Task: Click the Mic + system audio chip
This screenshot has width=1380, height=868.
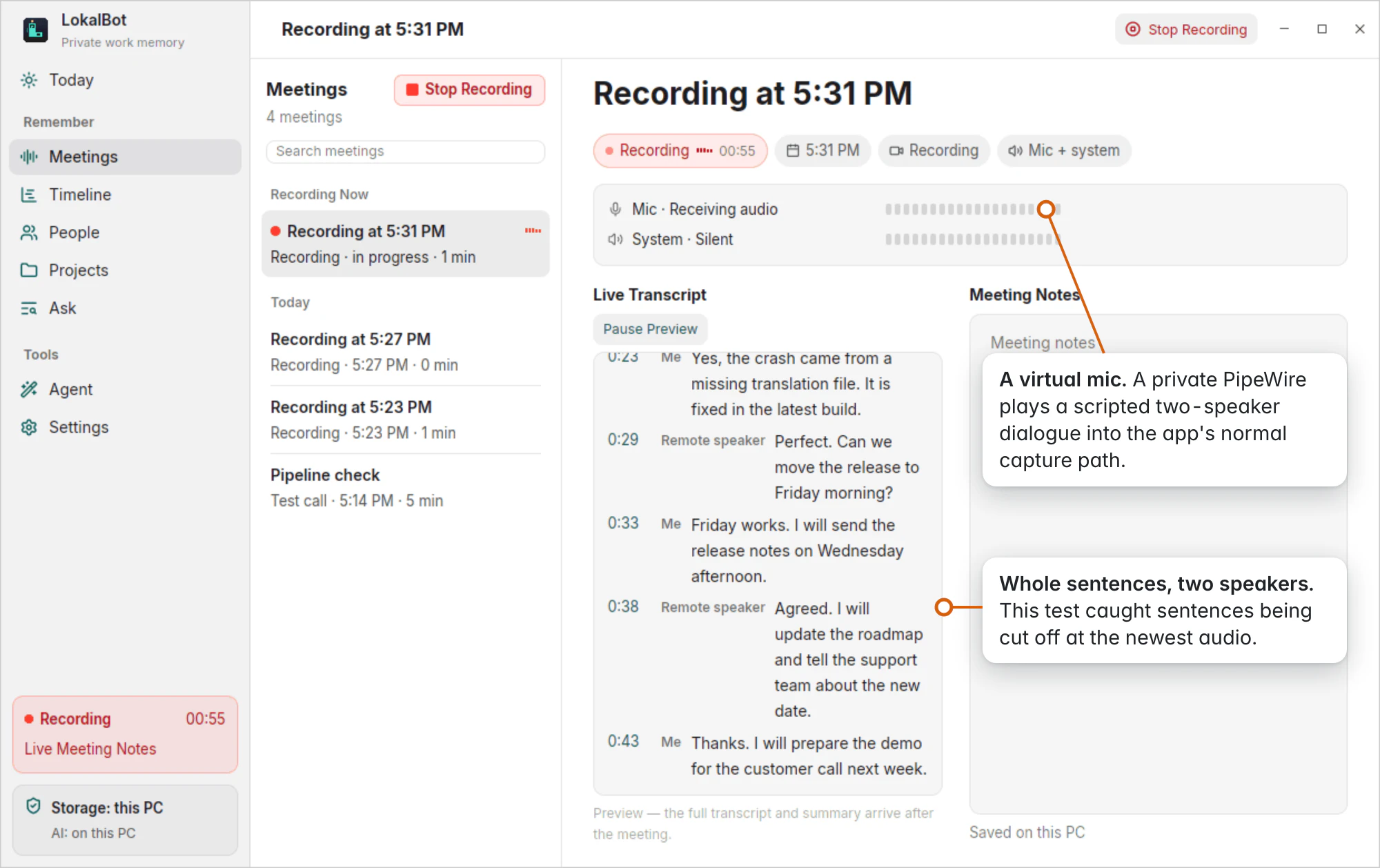Action: click(x=1063, y=150)
